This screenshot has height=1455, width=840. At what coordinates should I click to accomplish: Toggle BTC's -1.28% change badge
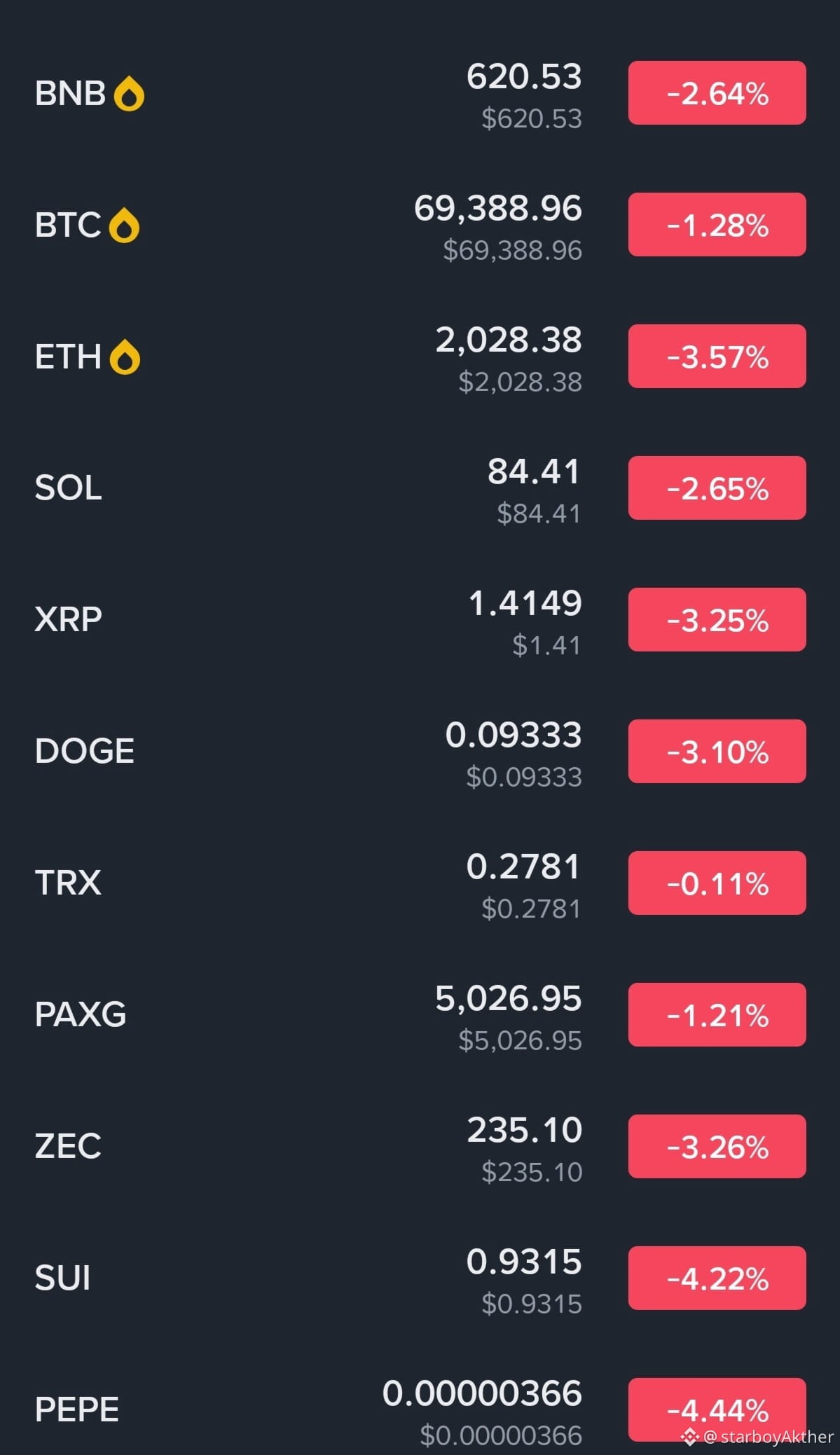click(717, 225)
